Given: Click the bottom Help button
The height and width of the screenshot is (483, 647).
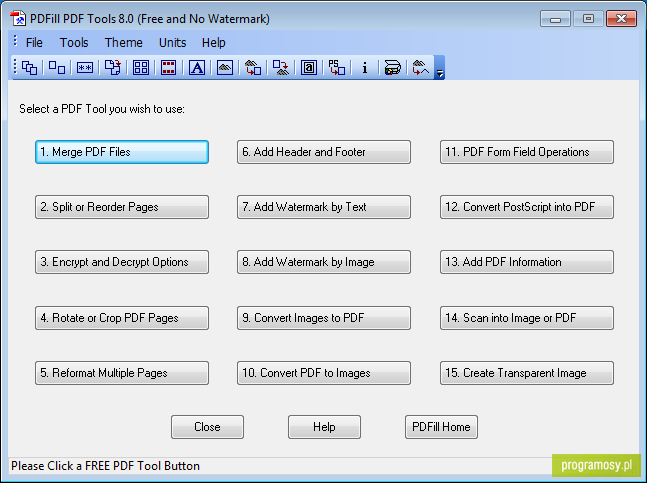Looking at the screenshot, I should 324,427.
